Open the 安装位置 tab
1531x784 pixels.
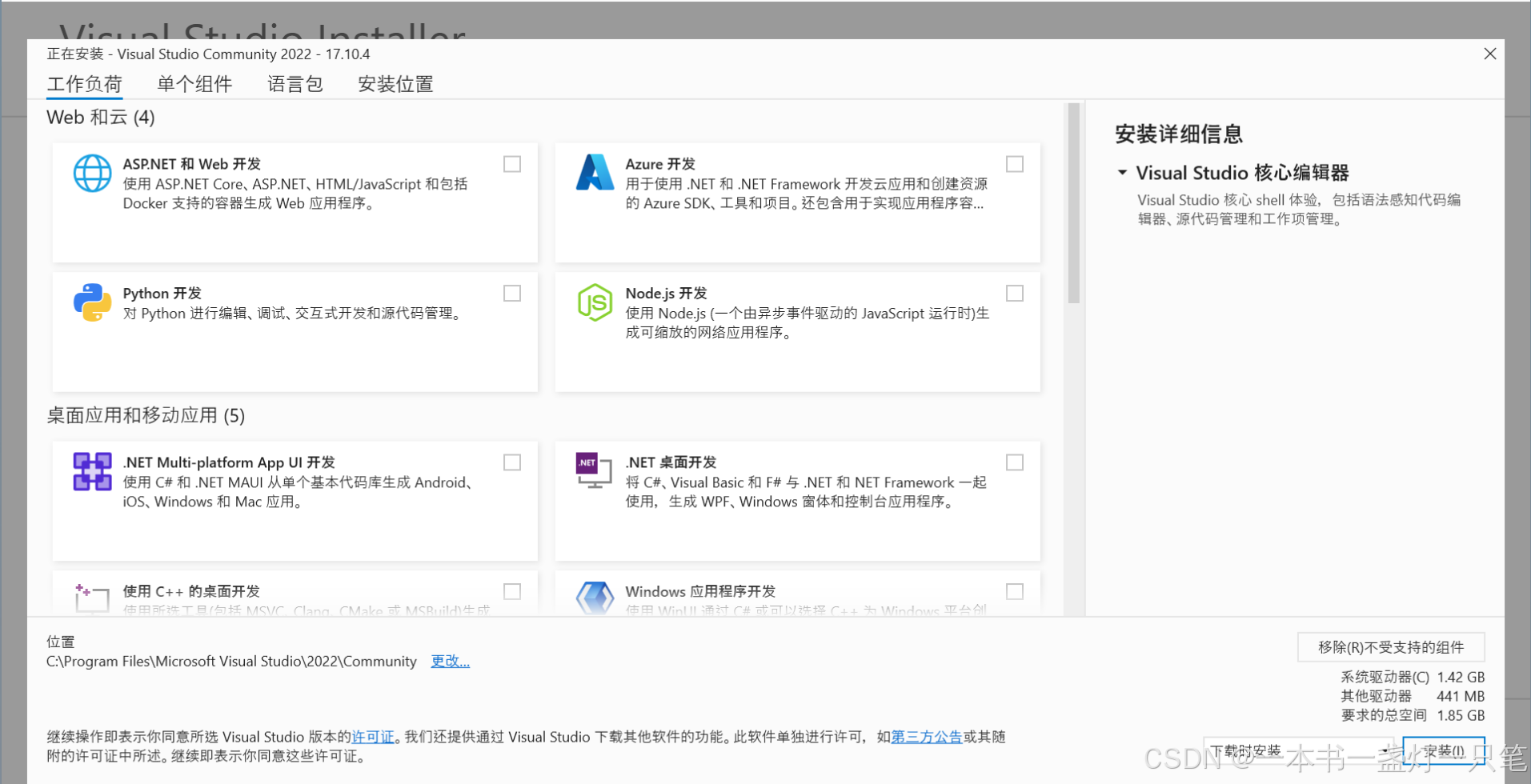[395, 84]
